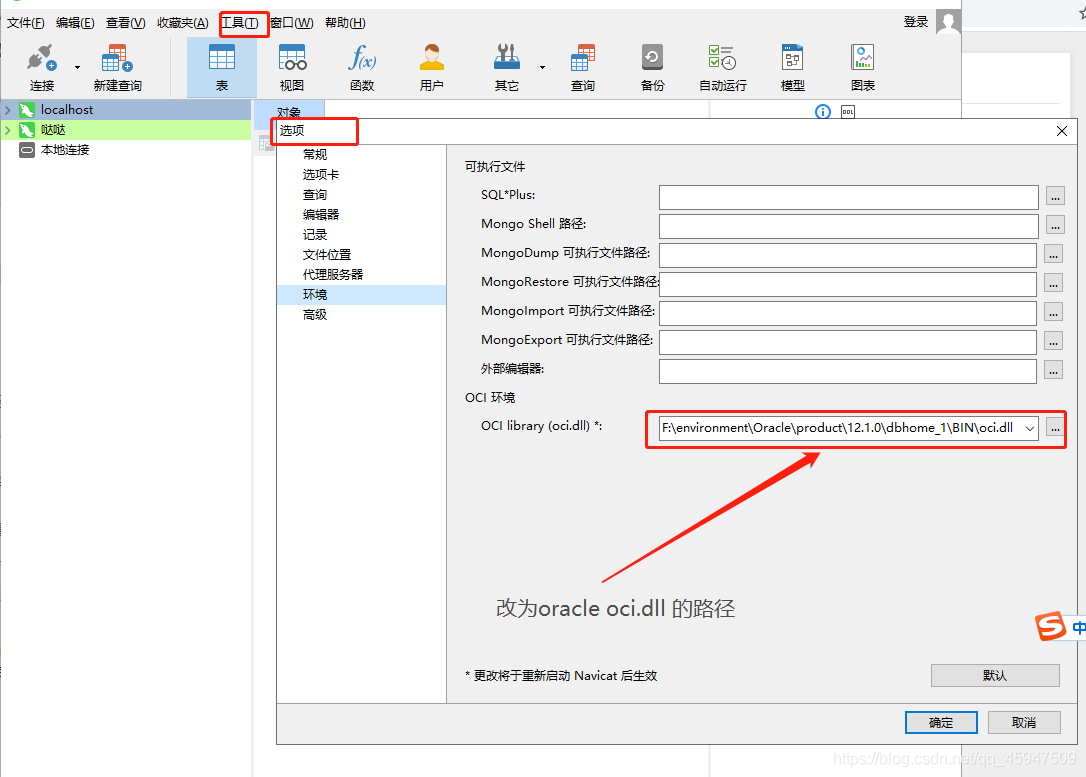
Task: Click the SQL*Plus path input field
Action: pyautogui.click(x=848, y=197)
